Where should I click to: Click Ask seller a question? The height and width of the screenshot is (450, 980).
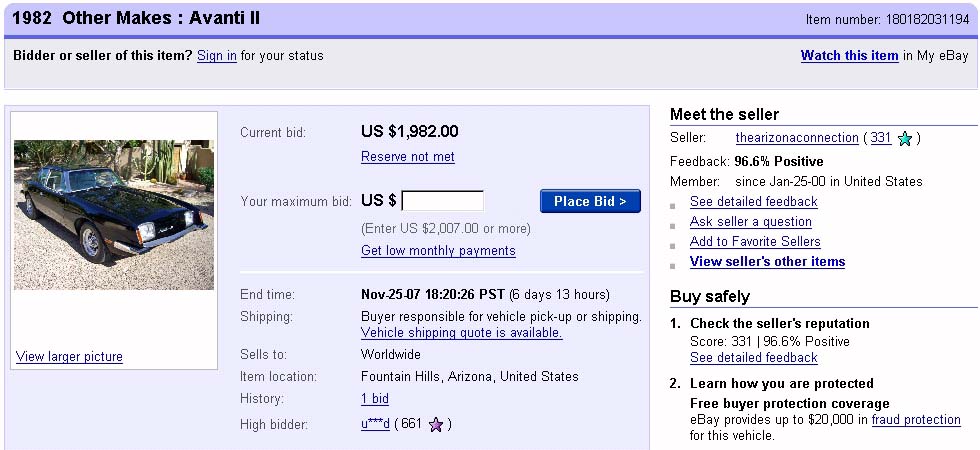point(750,222)
